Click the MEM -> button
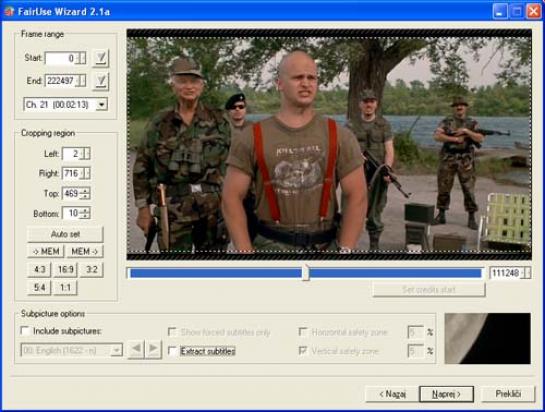 click(x=85, y=251)
